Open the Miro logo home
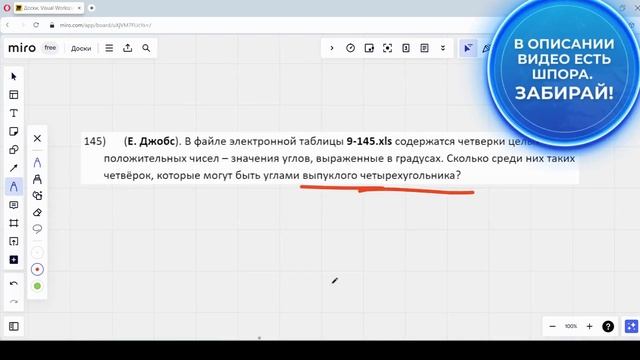The height and width of the screenshot is (360, 640). [22, 48]
